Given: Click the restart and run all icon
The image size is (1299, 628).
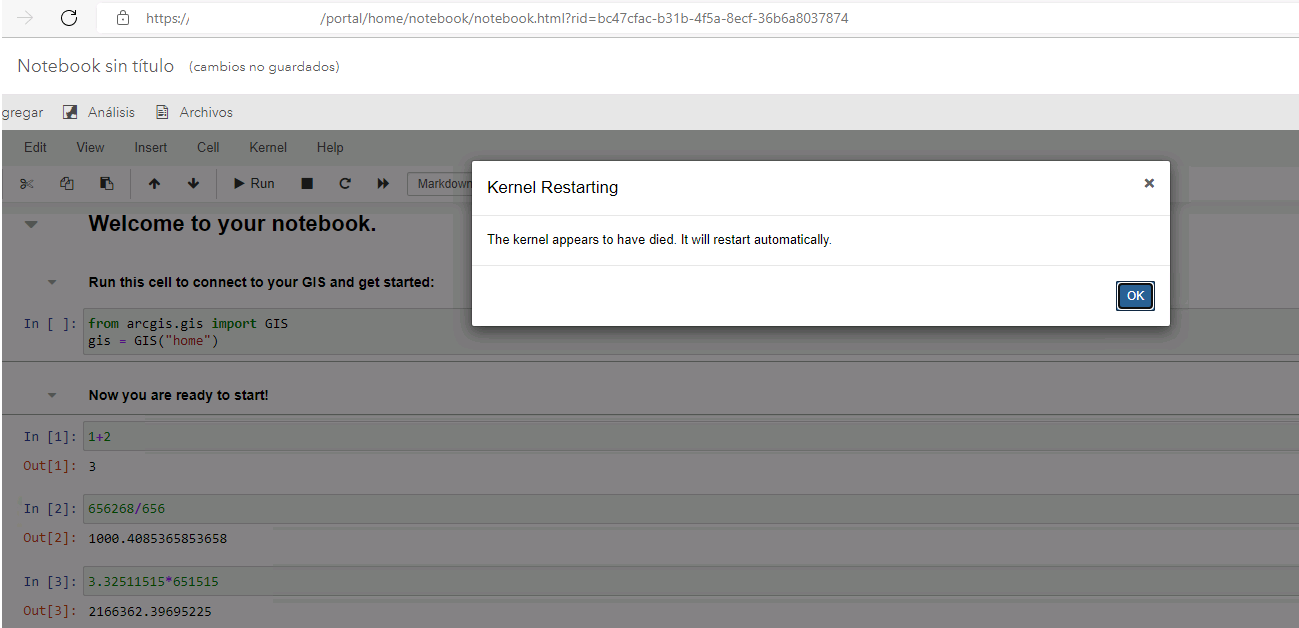Looking at the screenshot, I should 381,183.
